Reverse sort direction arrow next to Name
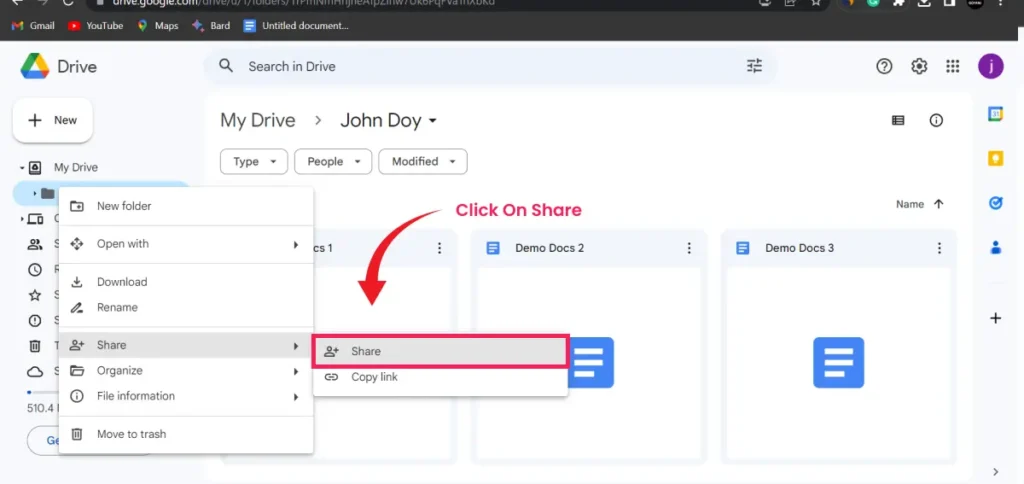 tap(938, 204)
